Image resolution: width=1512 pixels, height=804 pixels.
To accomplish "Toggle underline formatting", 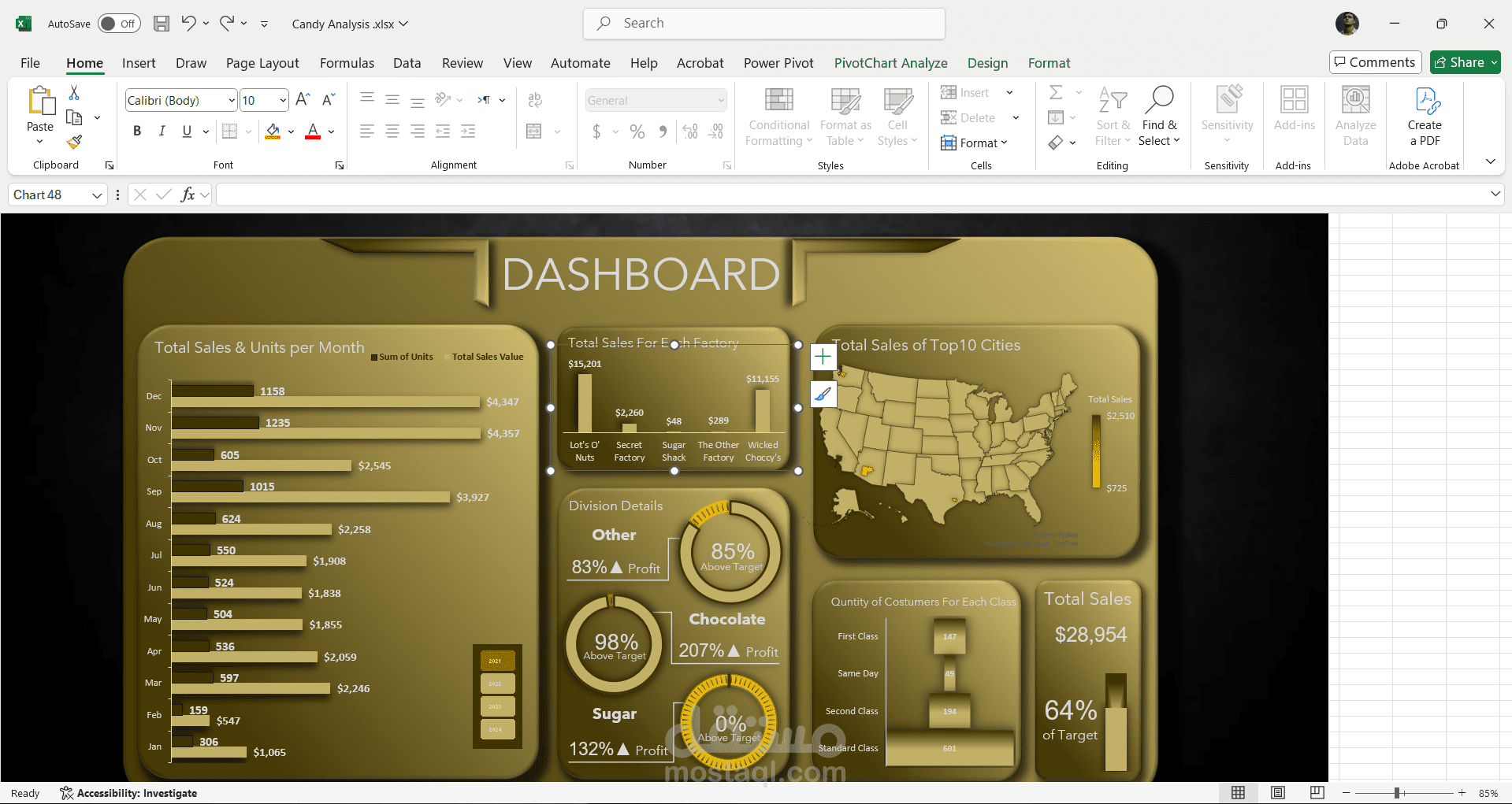I will 187,132.
